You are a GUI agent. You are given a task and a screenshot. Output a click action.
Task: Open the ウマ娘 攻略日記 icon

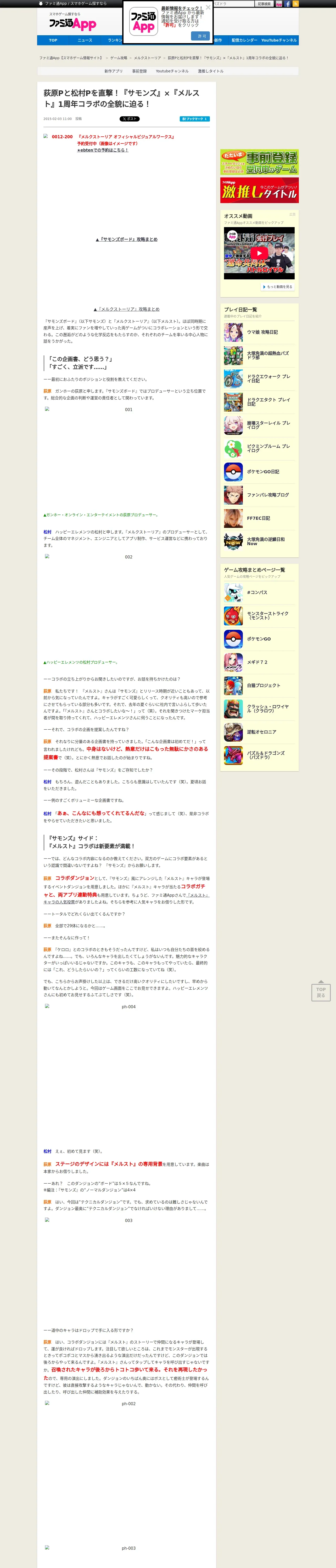(233, 332)
